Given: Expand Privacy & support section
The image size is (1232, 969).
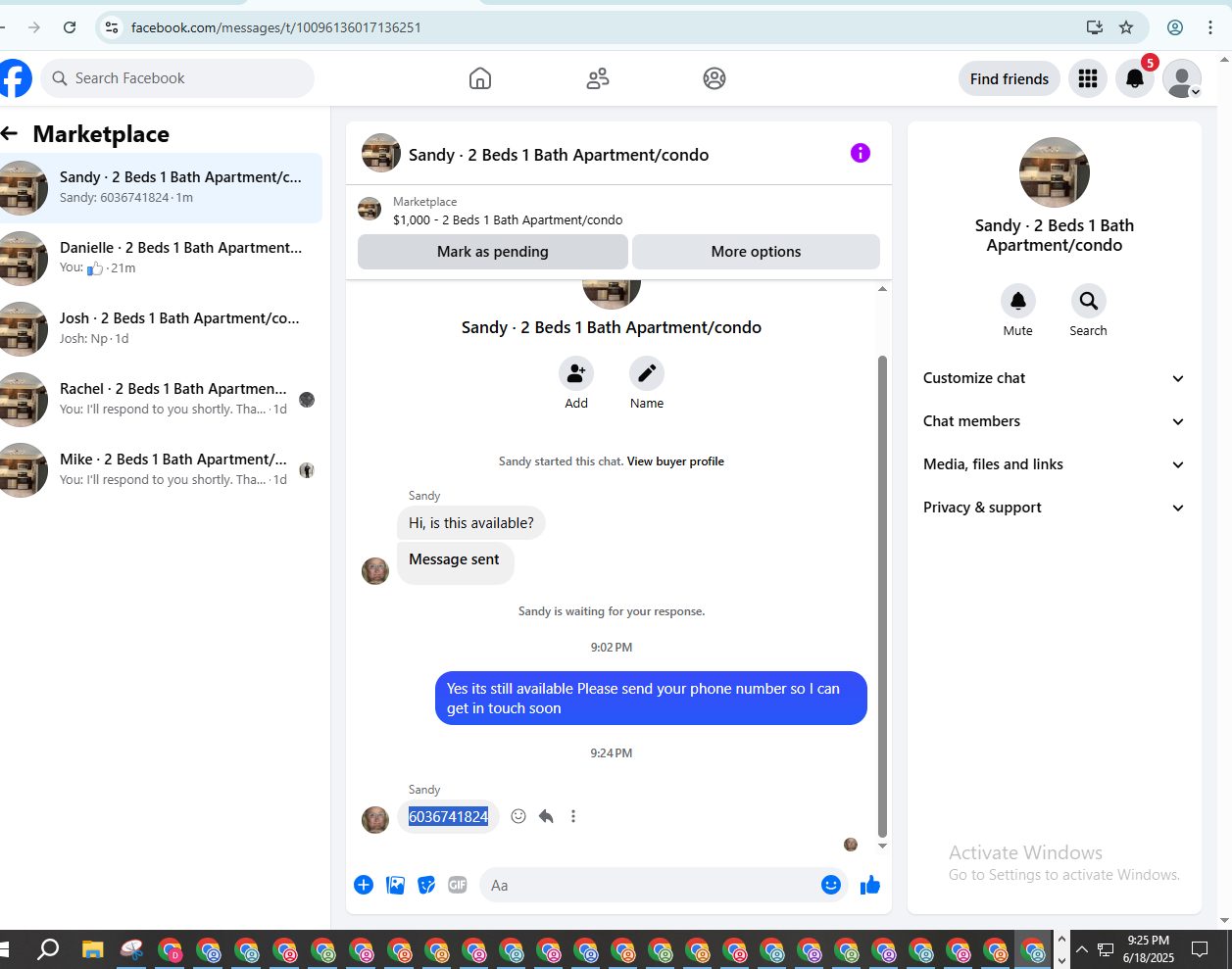Looking at the screenshot, I should click(1054, 508).
